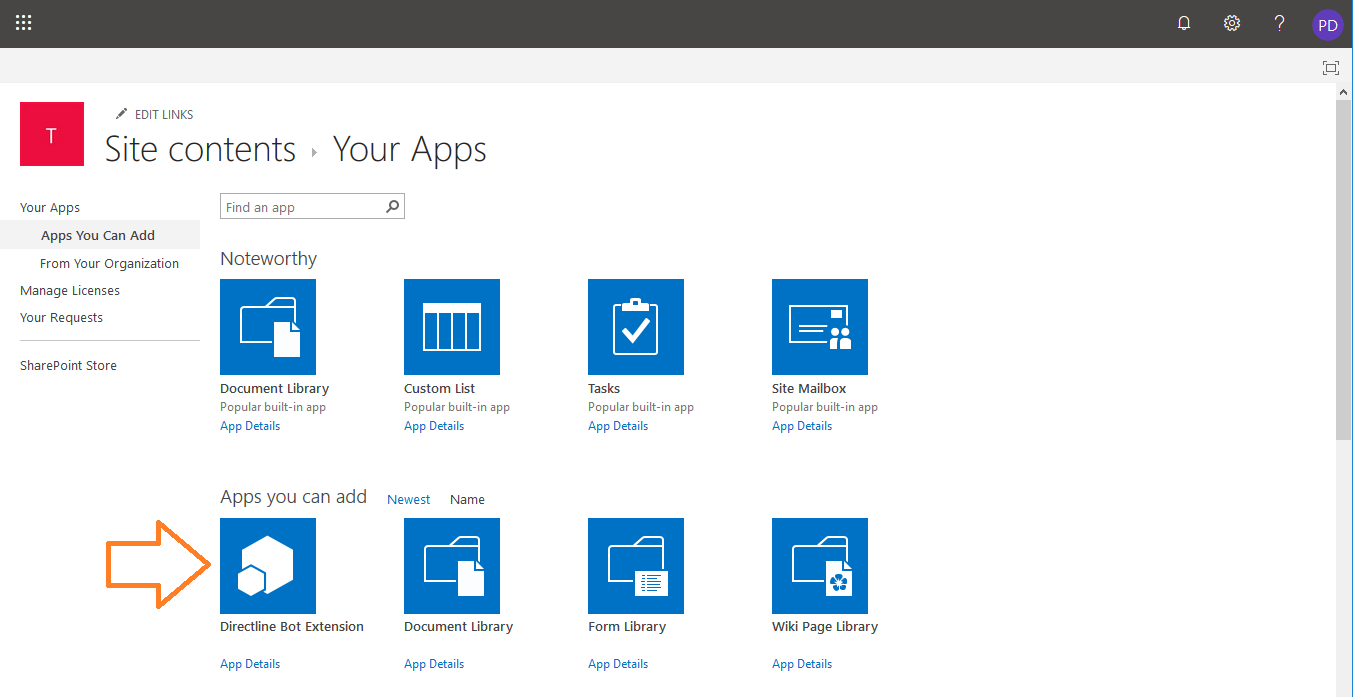Screen dimensions: 1353x697
Task: Click the vertical scrollbar thumb
Action: click(1344, 270)
